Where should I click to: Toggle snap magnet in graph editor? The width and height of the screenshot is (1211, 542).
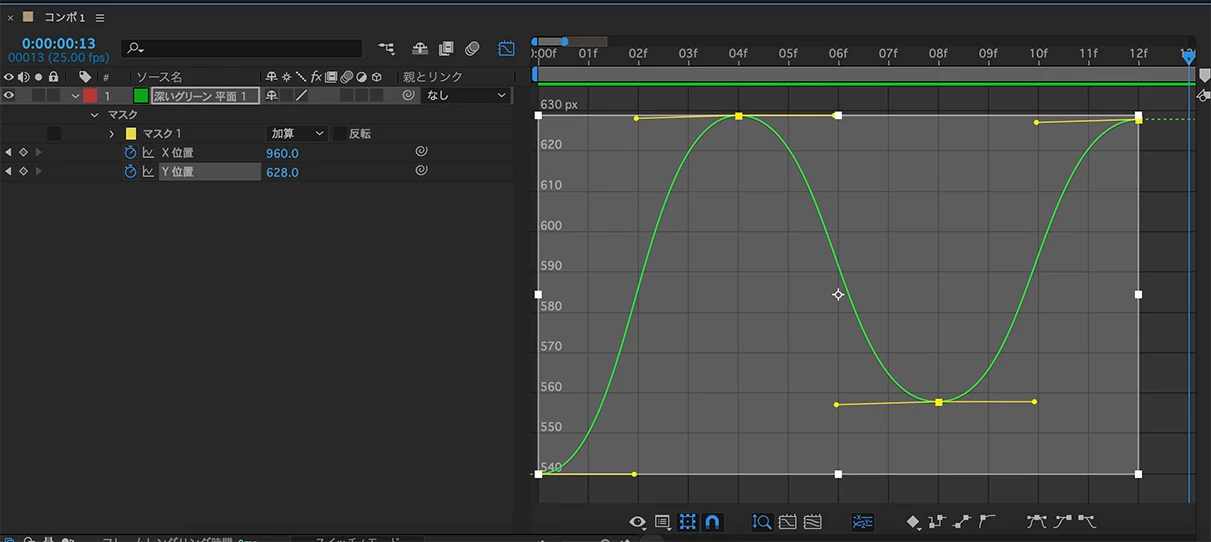tap(712, 522)
